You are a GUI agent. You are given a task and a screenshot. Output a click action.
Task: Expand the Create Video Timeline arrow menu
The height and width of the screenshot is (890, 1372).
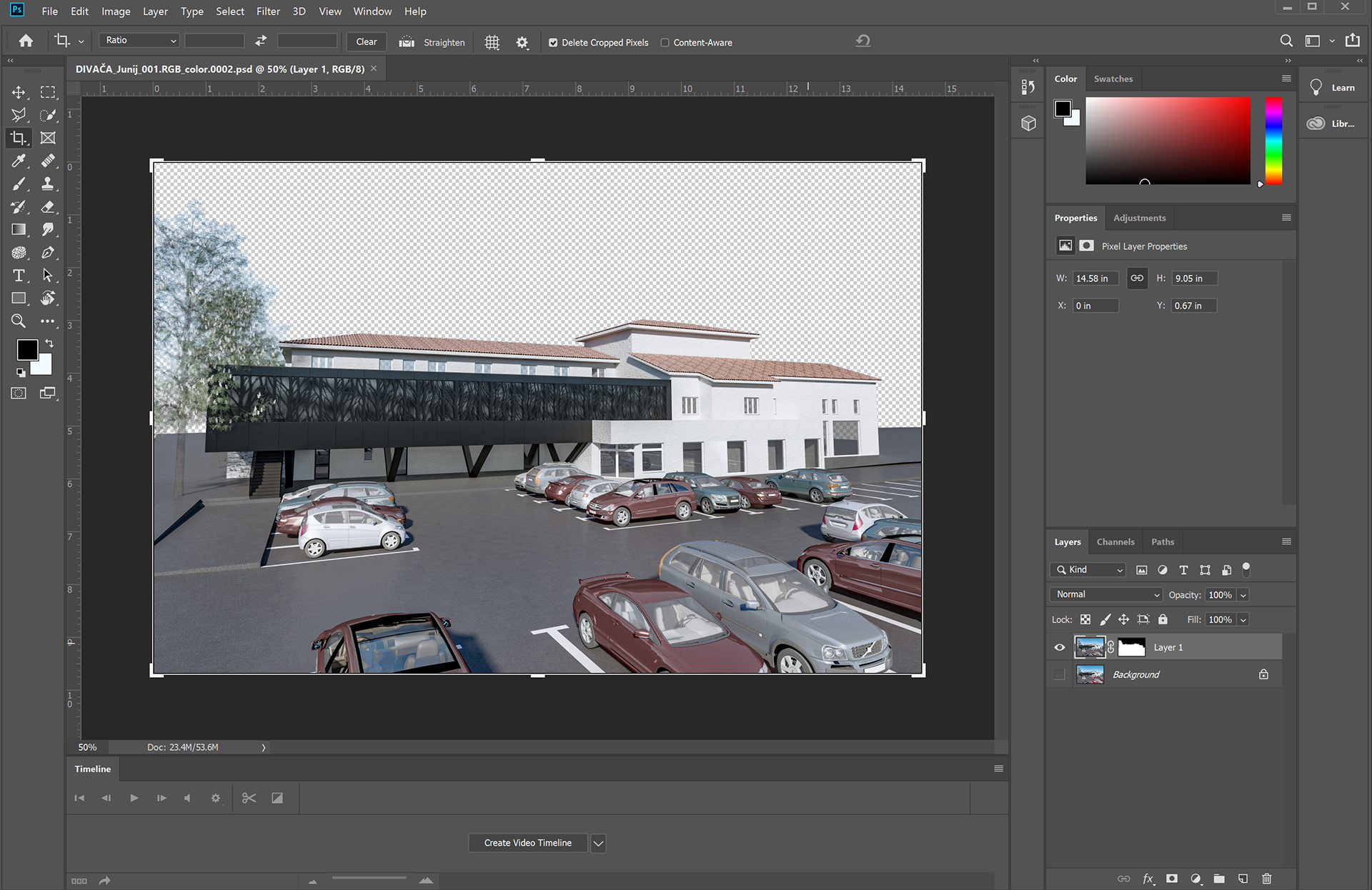(x=599, y=843)
